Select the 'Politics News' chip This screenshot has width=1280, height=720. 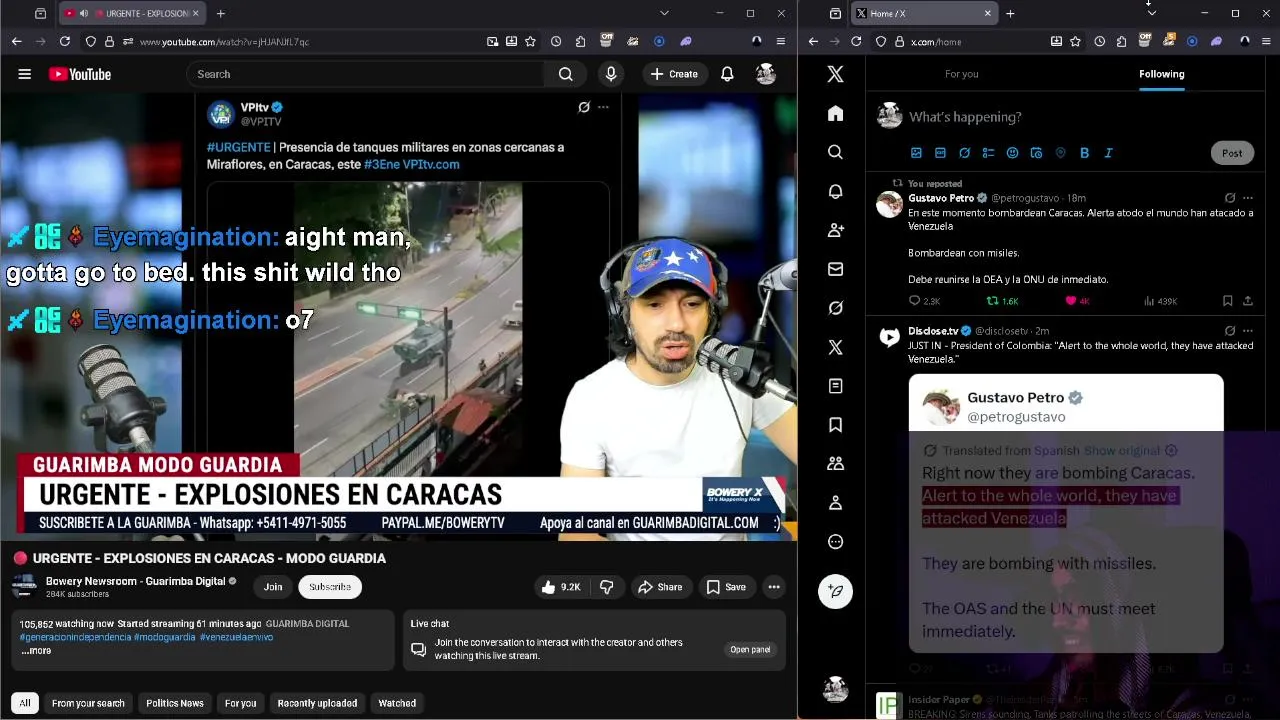tap(175, 703)
